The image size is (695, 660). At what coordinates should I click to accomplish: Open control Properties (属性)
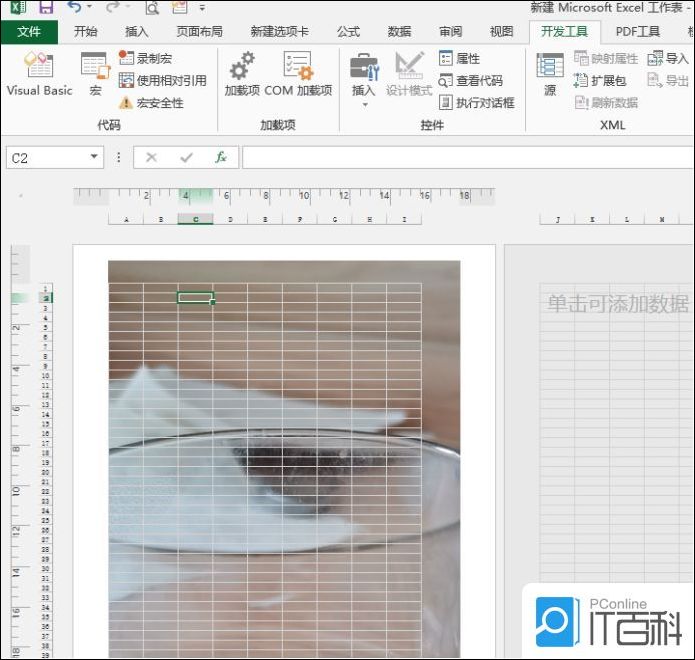[x=459, y=58]
